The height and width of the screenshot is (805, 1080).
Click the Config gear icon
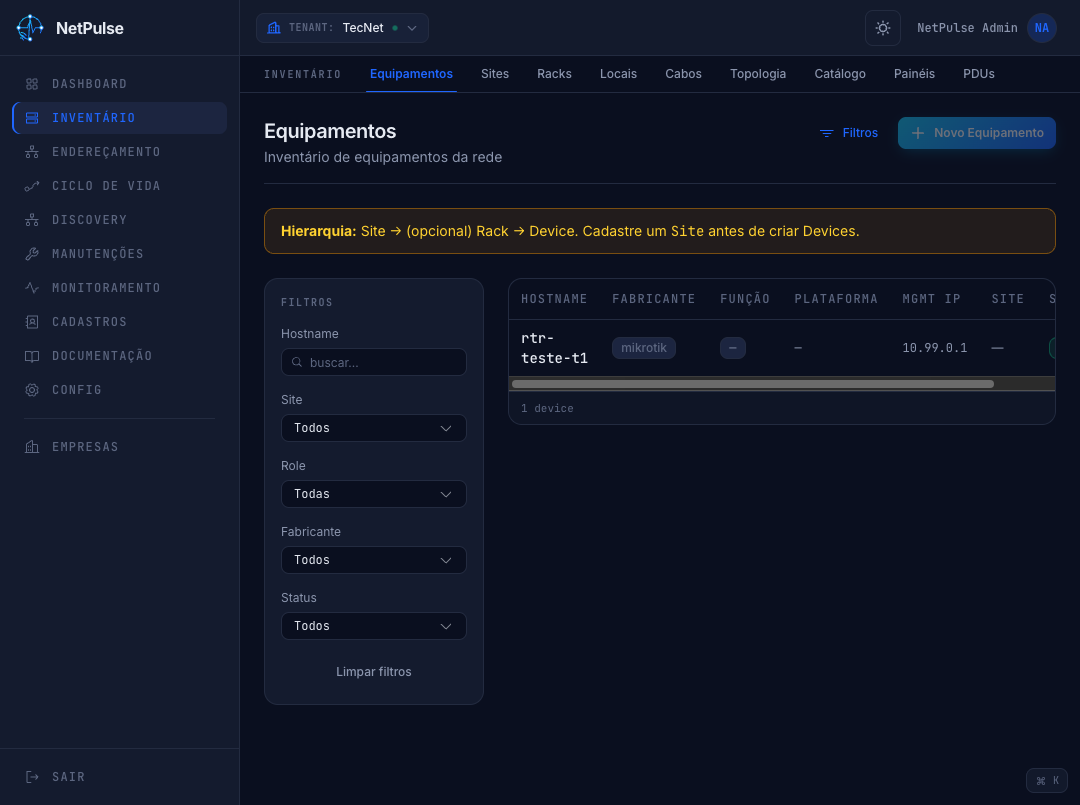[32, 390]
